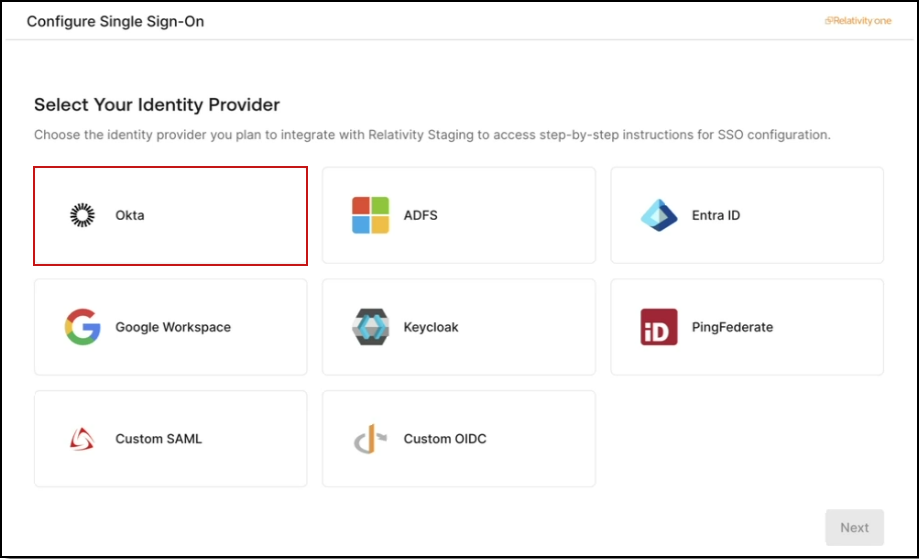Viewport: 919px width, 559px height.
Task: Click the PingFederate red iD icon
Action: (659, 327)
